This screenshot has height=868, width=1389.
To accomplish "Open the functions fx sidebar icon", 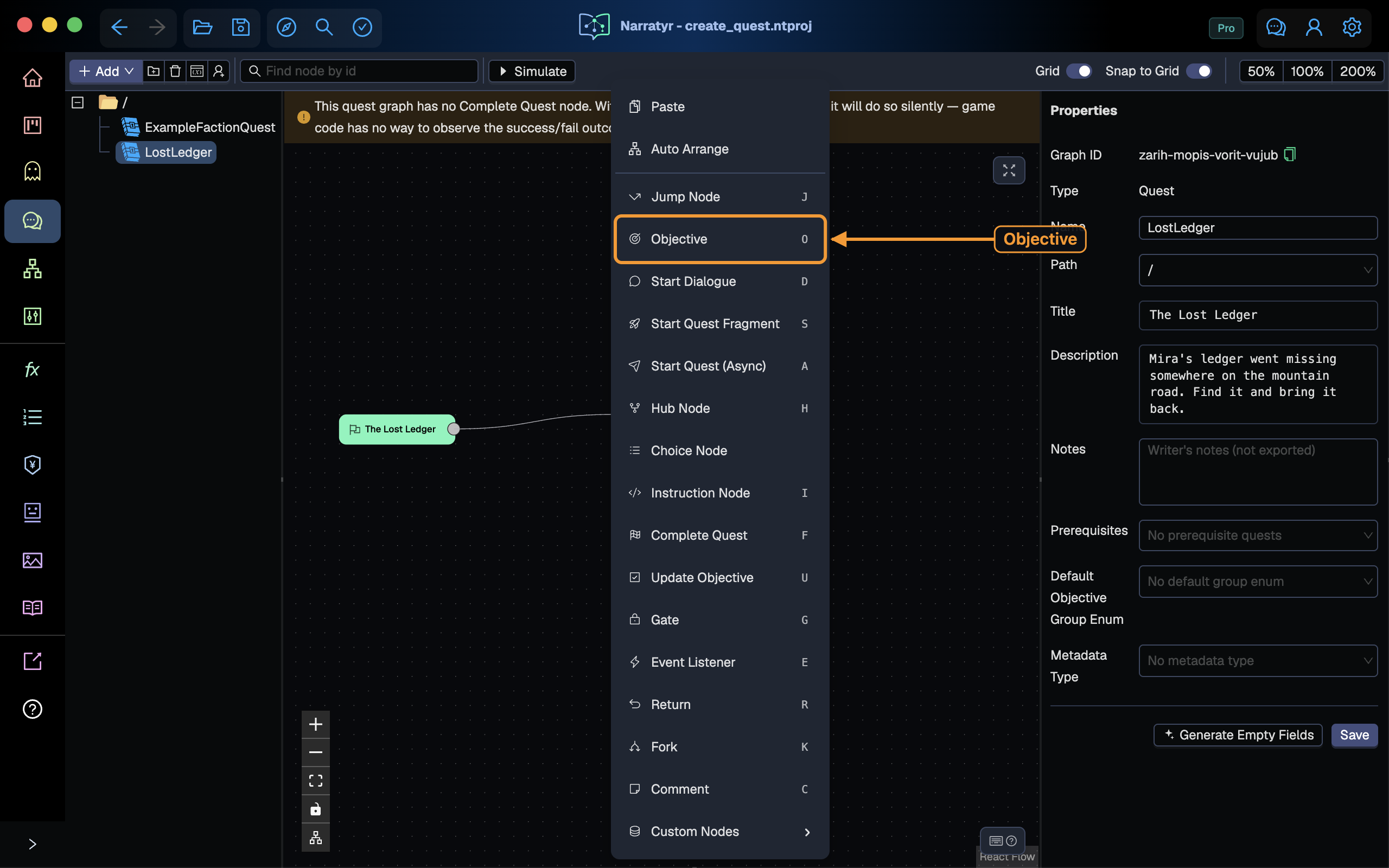I will 32,369.
